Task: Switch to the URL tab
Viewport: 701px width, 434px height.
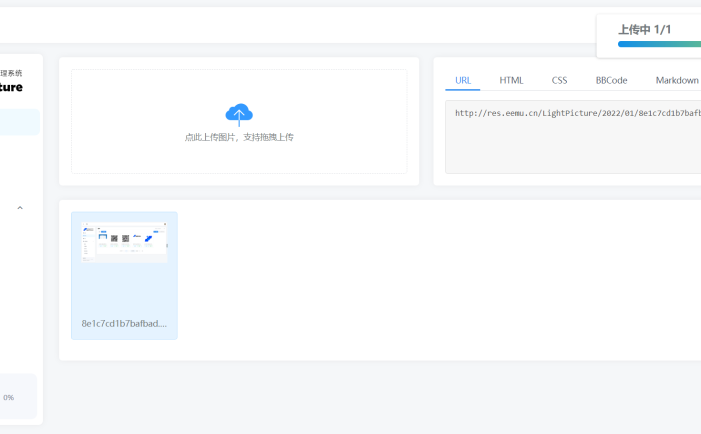Action: (x=463, y=80)
